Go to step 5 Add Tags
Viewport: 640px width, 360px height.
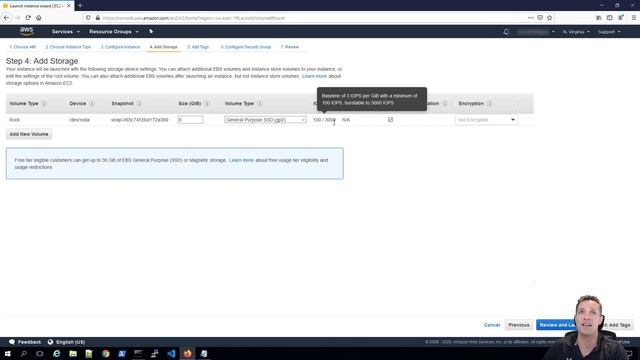(198, 47)
